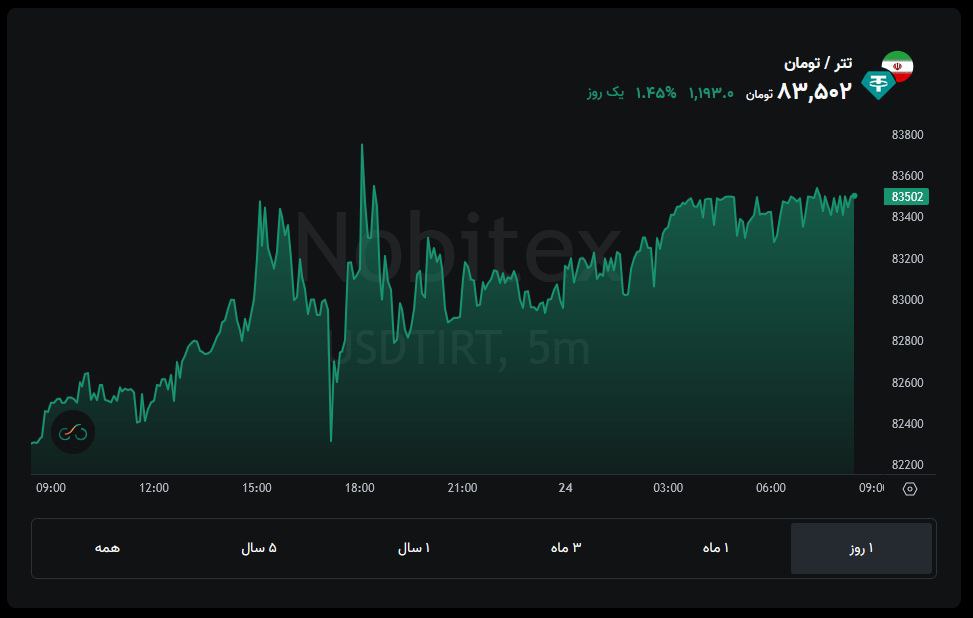This screenshot has height=618, width=973.
Task: Click the Tether coin icon
Action: 877,84
